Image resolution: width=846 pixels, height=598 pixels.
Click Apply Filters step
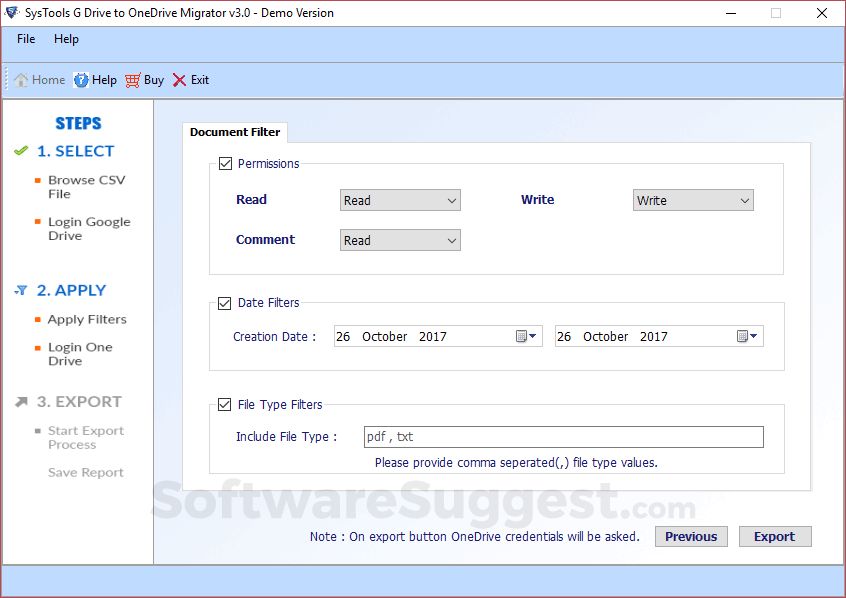coord(87,320)
